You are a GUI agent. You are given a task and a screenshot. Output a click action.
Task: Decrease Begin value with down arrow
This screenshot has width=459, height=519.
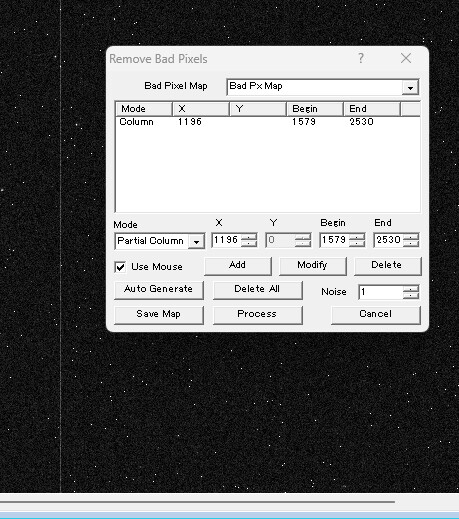click(357, 243)
